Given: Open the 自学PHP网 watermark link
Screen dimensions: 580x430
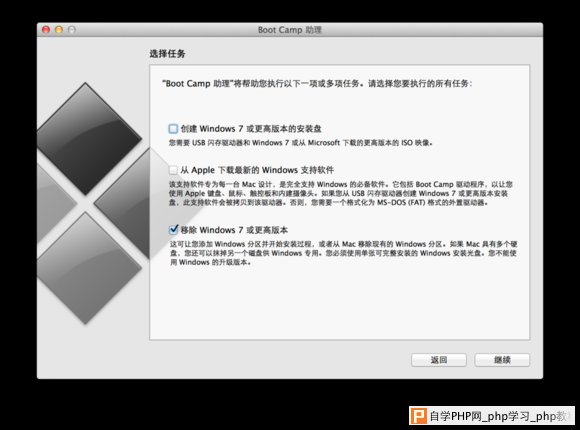Looking at the screenshot, I should click(x=500, y=416).
